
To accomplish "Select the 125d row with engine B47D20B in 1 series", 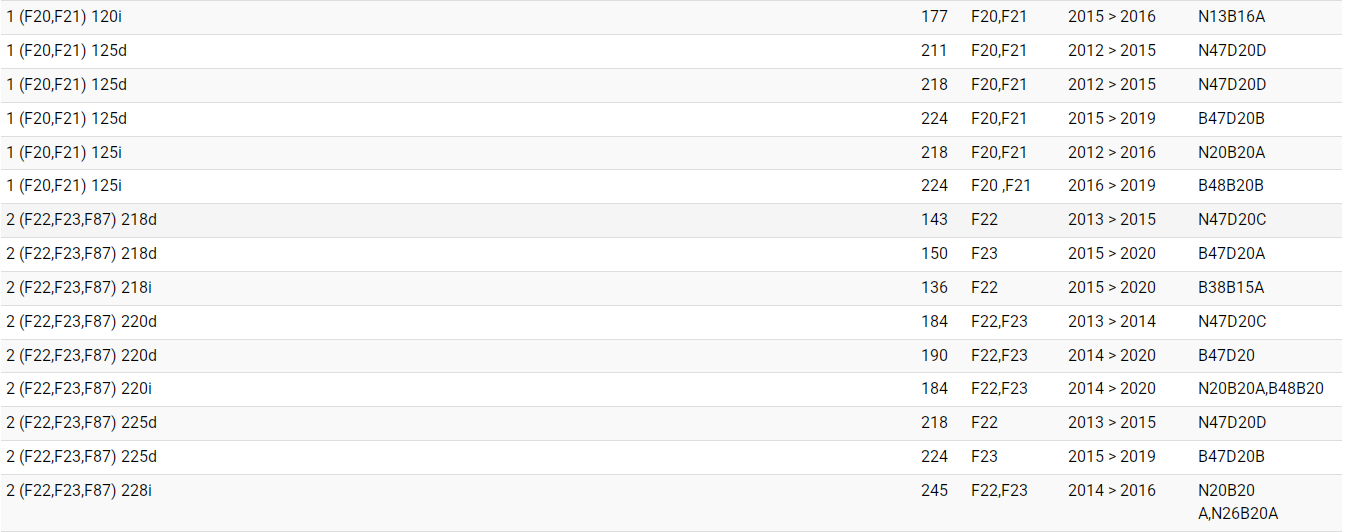I will click(x=67, y=119).
